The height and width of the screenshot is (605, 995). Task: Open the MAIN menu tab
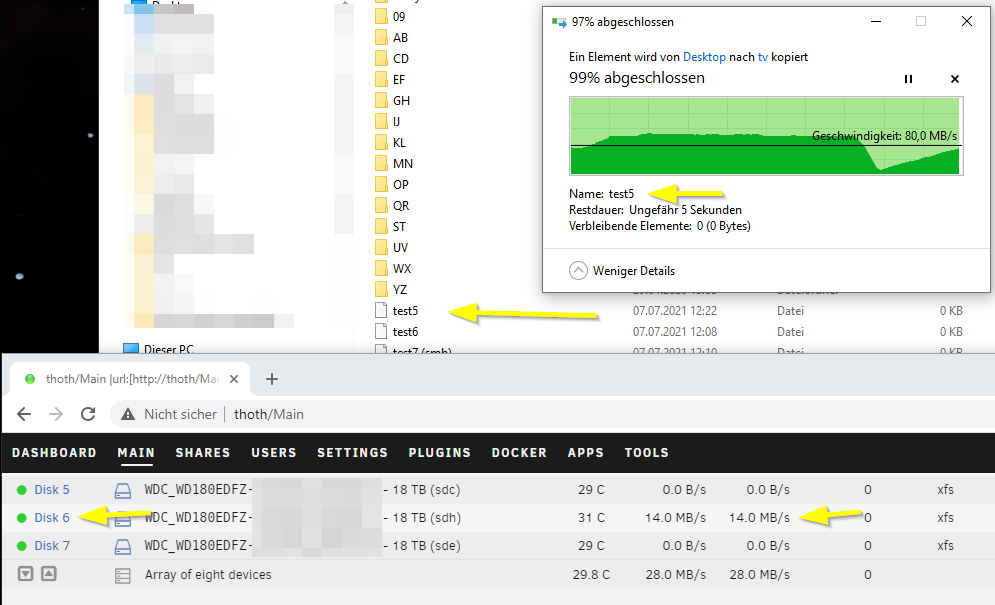[x=136, y=453]
